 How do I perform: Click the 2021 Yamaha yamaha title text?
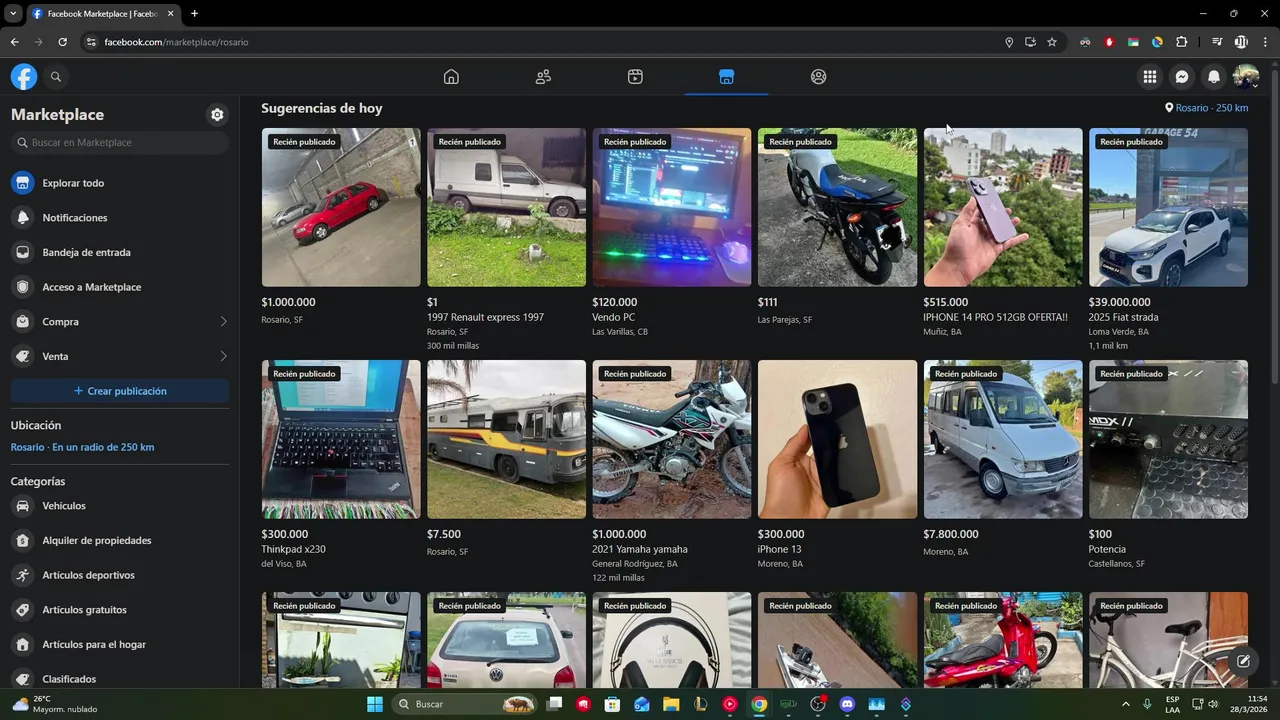(x=640, y=549)
